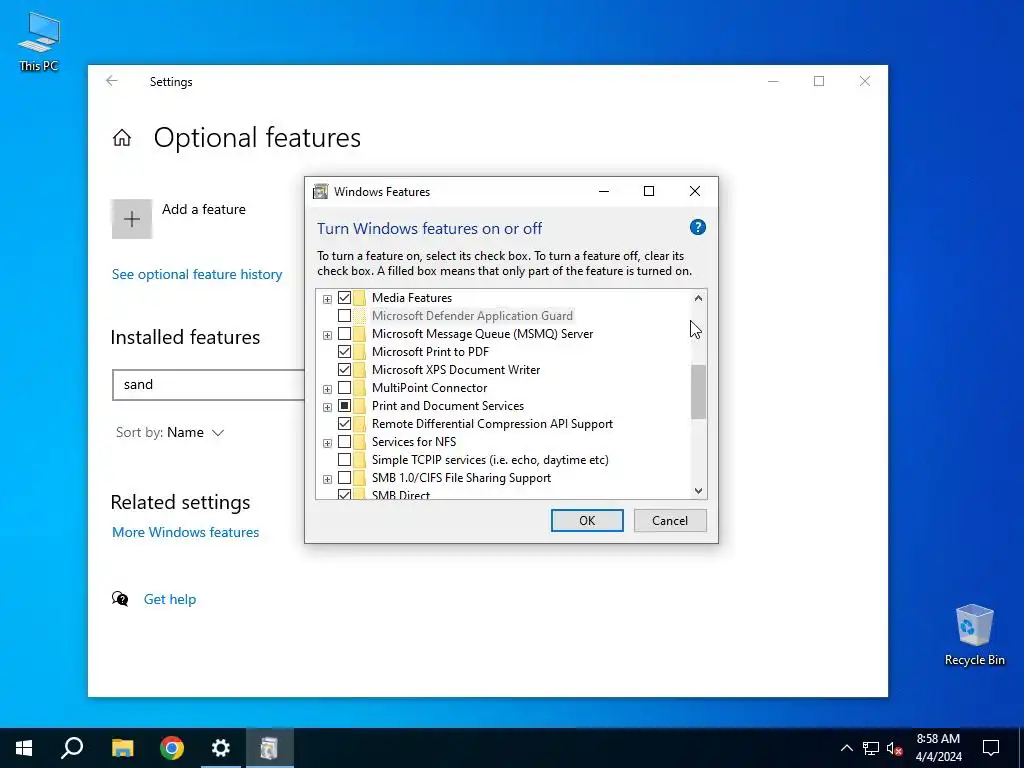Uncheck Remote Differential Compression API Support
Image resolution: width=1024 pixels, height=768 pixels.
(344, 424)
